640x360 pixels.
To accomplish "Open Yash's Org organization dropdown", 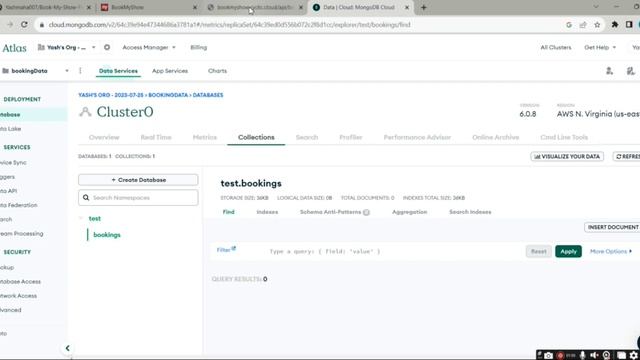I will pos(67,47).
